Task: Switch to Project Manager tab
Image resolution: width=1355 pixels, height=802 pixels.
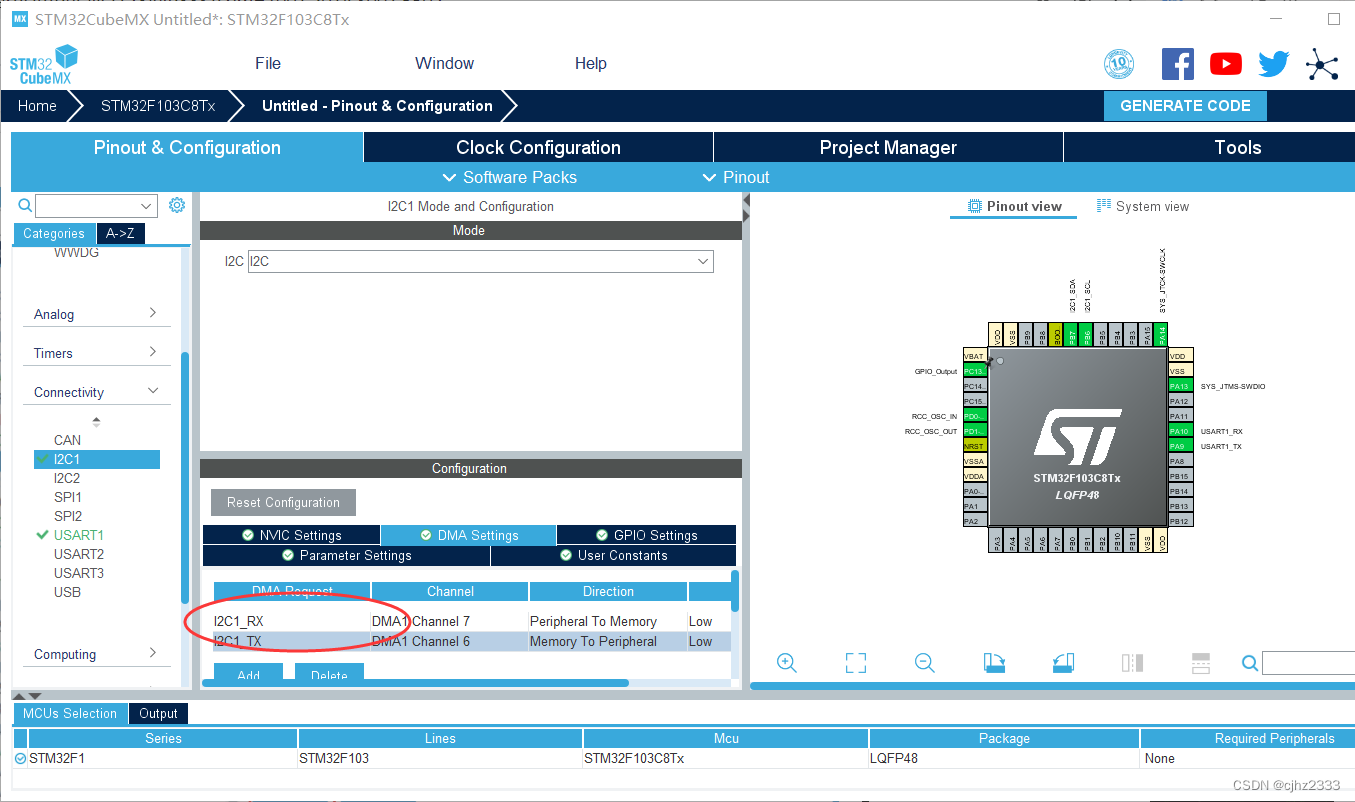Action: point(888,147)
